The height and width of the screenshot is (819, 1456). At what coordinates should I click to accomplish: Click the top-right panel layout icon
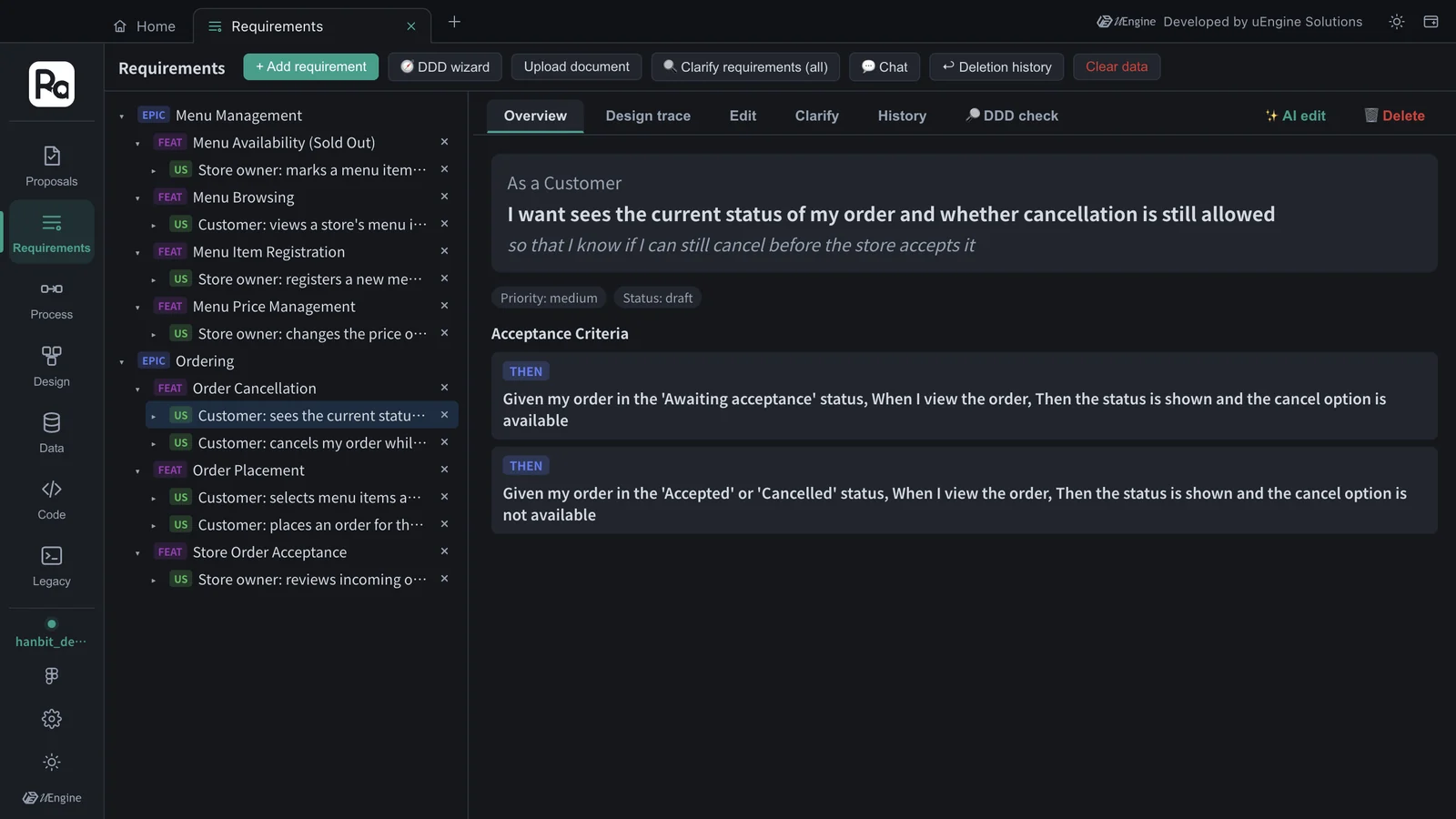click(x=1431, y=22)
